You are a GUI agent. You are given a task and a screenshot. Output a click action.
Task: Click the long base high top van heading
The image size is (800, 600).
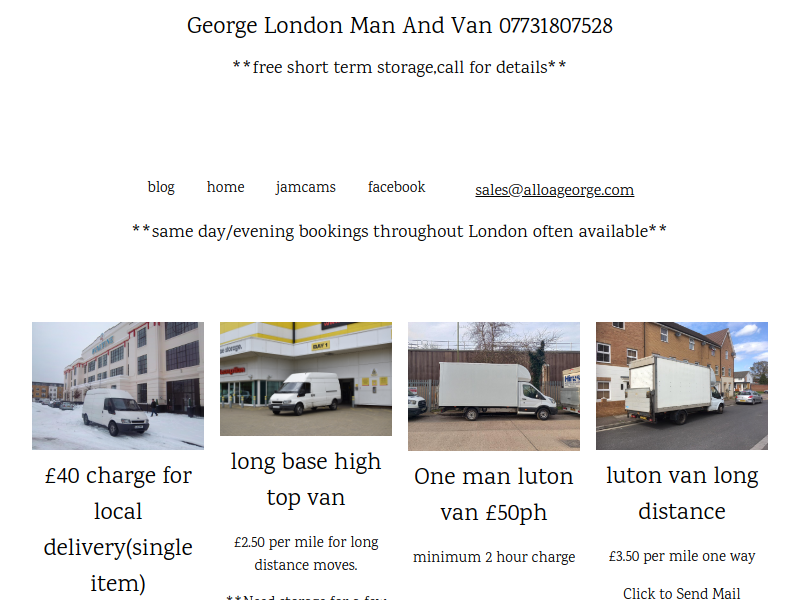point(306,479)
